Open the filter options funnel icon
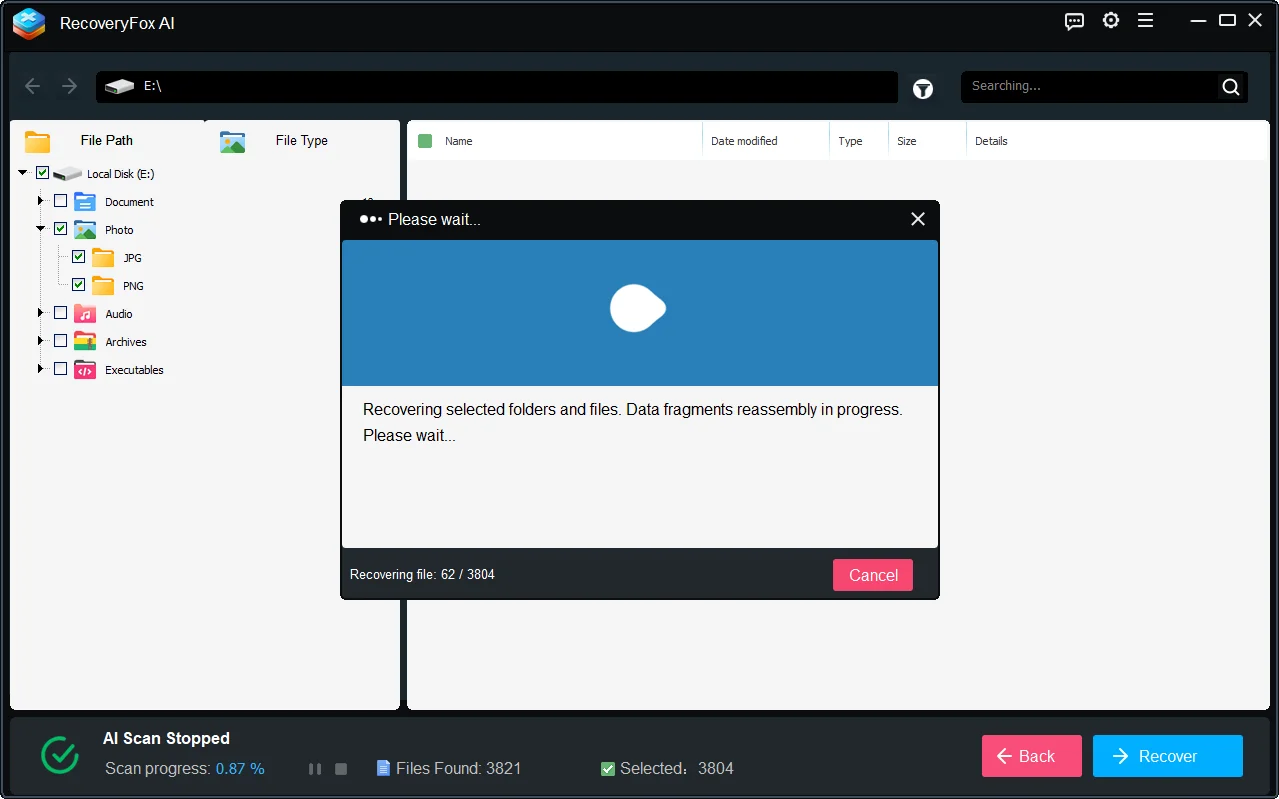The height and width of the screenshot is (799, 1279). point(922,88)
